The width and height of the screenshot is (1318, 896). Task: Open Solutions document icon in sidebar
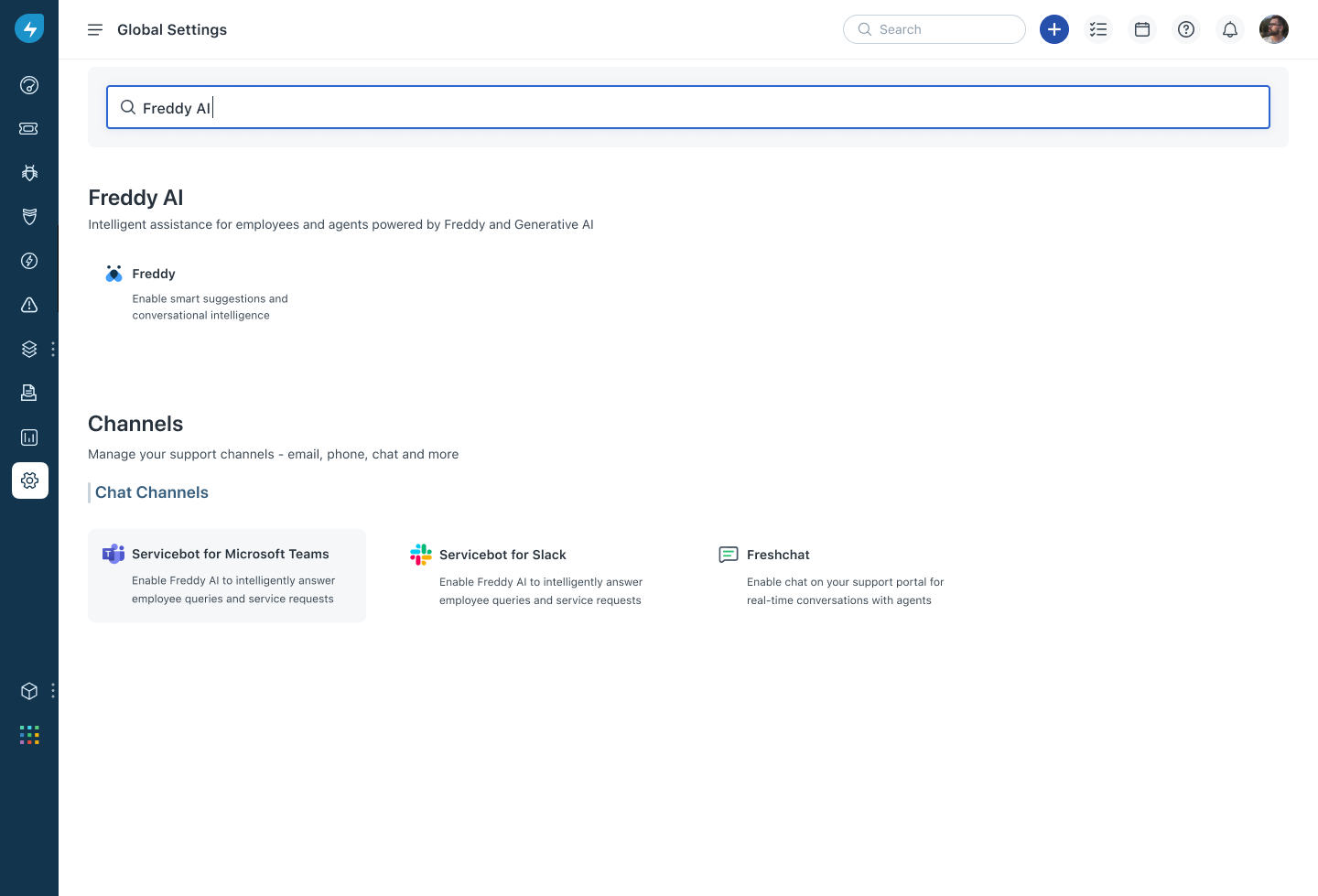pos(29,393)
